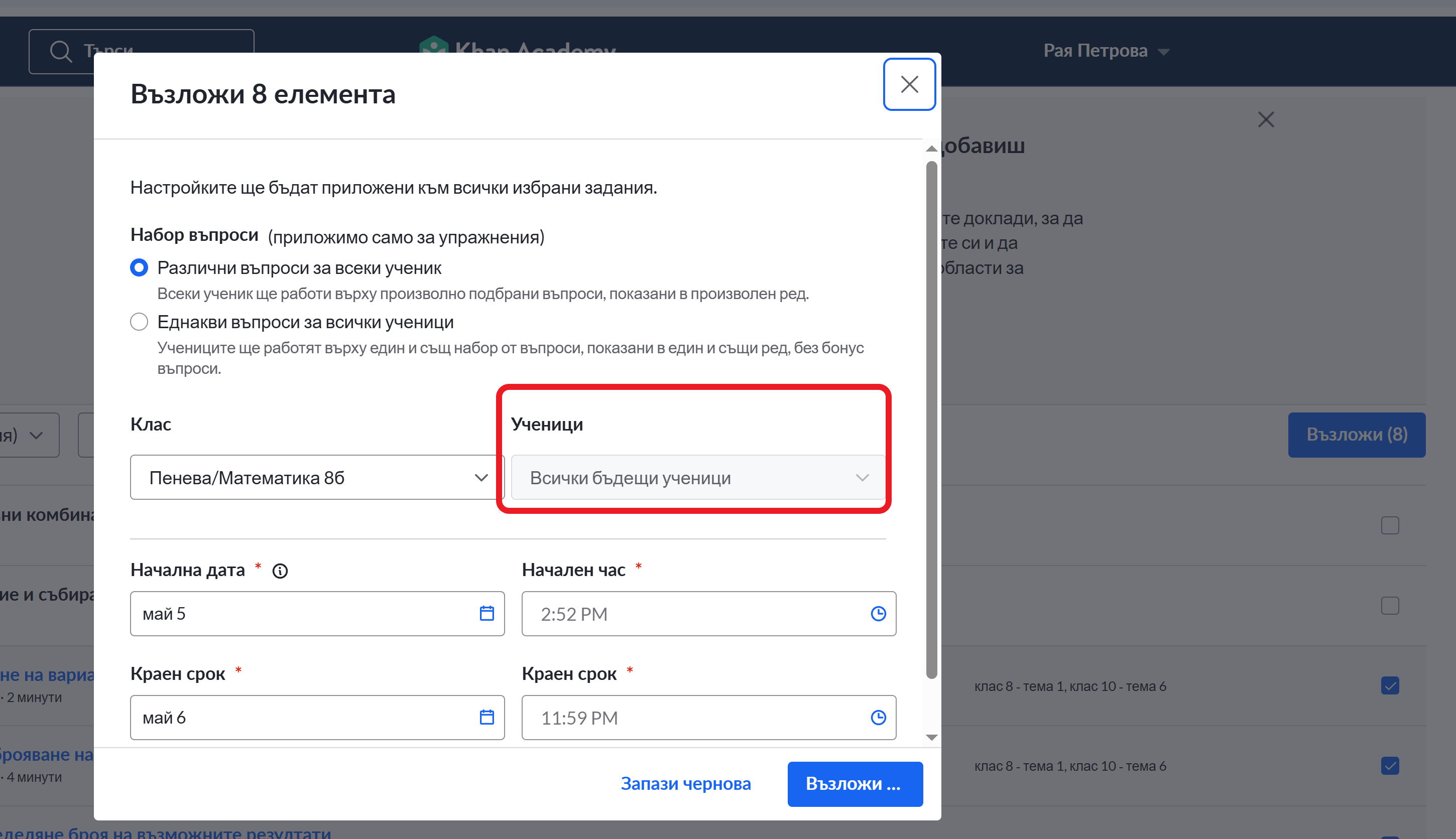The height and width of the screenshot is (839, 1456).
Task: Open the clock picker for start time
Action: (x=878, y=613)
